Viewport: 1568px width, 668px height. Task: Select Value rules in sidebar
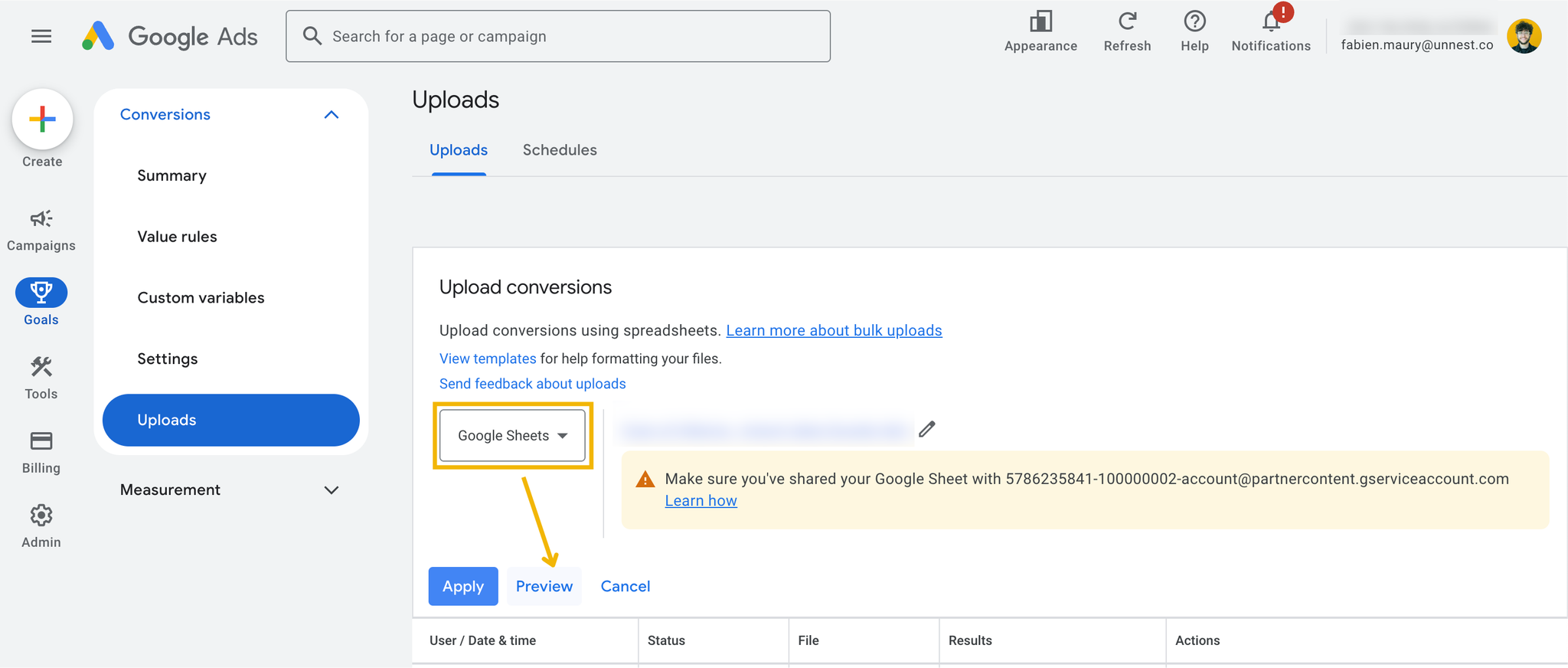point(178,237)
